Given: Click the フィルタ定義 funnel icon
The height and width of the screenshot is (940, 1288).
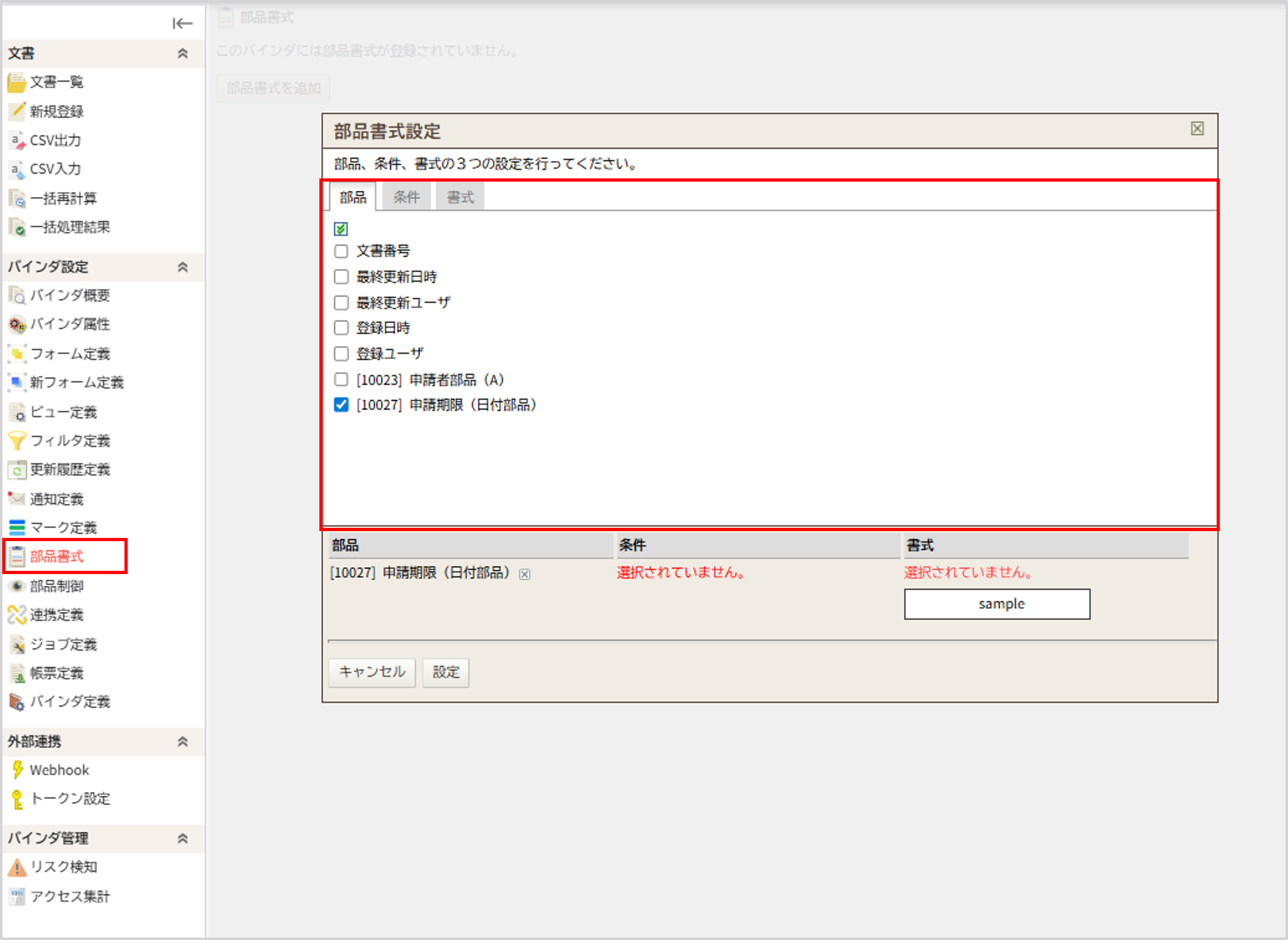Looking at the screenshot, I should pos(16,441).
